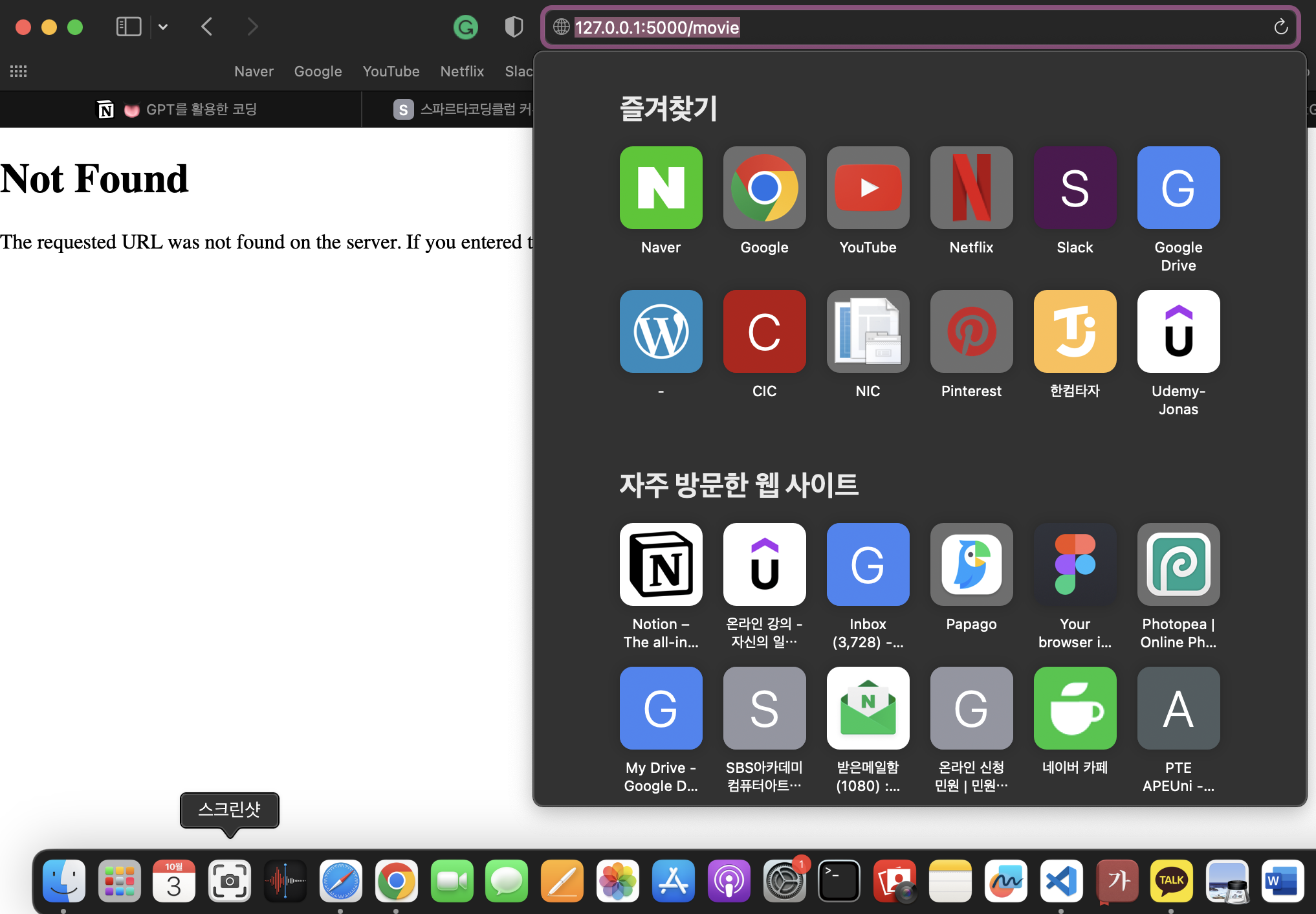Image resolution: width=1316 pixels, height=914 pixels.
Task: Open the 한컴타자 favorite tile
Action: [x=1075, y=331]
